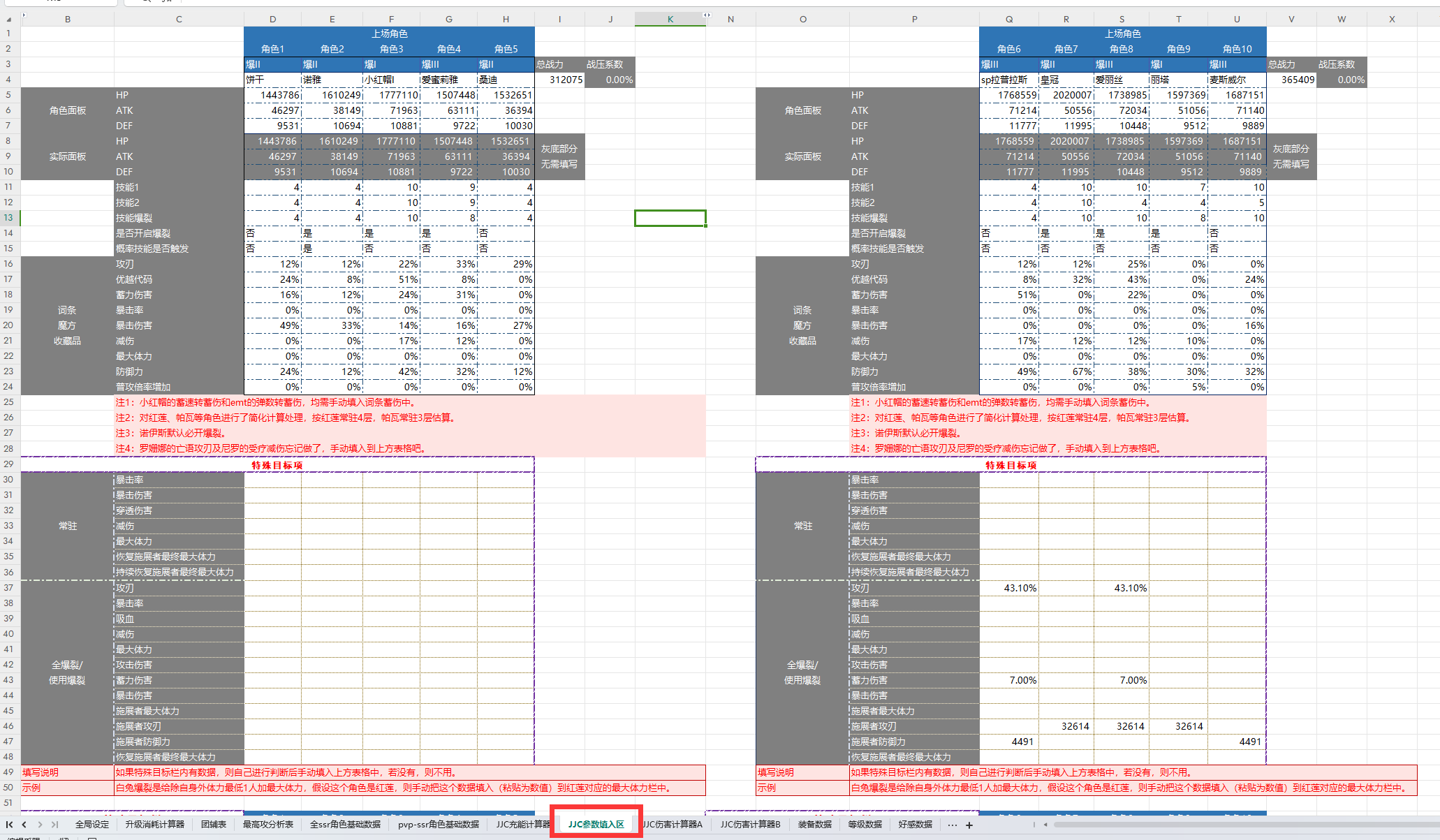The height and width of the screenshot is (840, 1440).
Task: Click previous sheet navigation arrow
Action: pyautogui.click(x=24, y=825)
